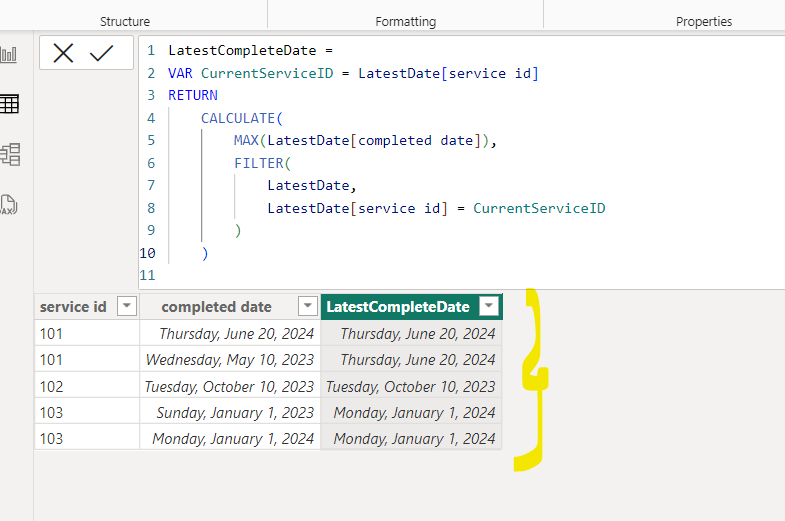Screen dimensions: 785x521
Task: Click the CALCULATE( function on line 4
Action: (242, 118)
